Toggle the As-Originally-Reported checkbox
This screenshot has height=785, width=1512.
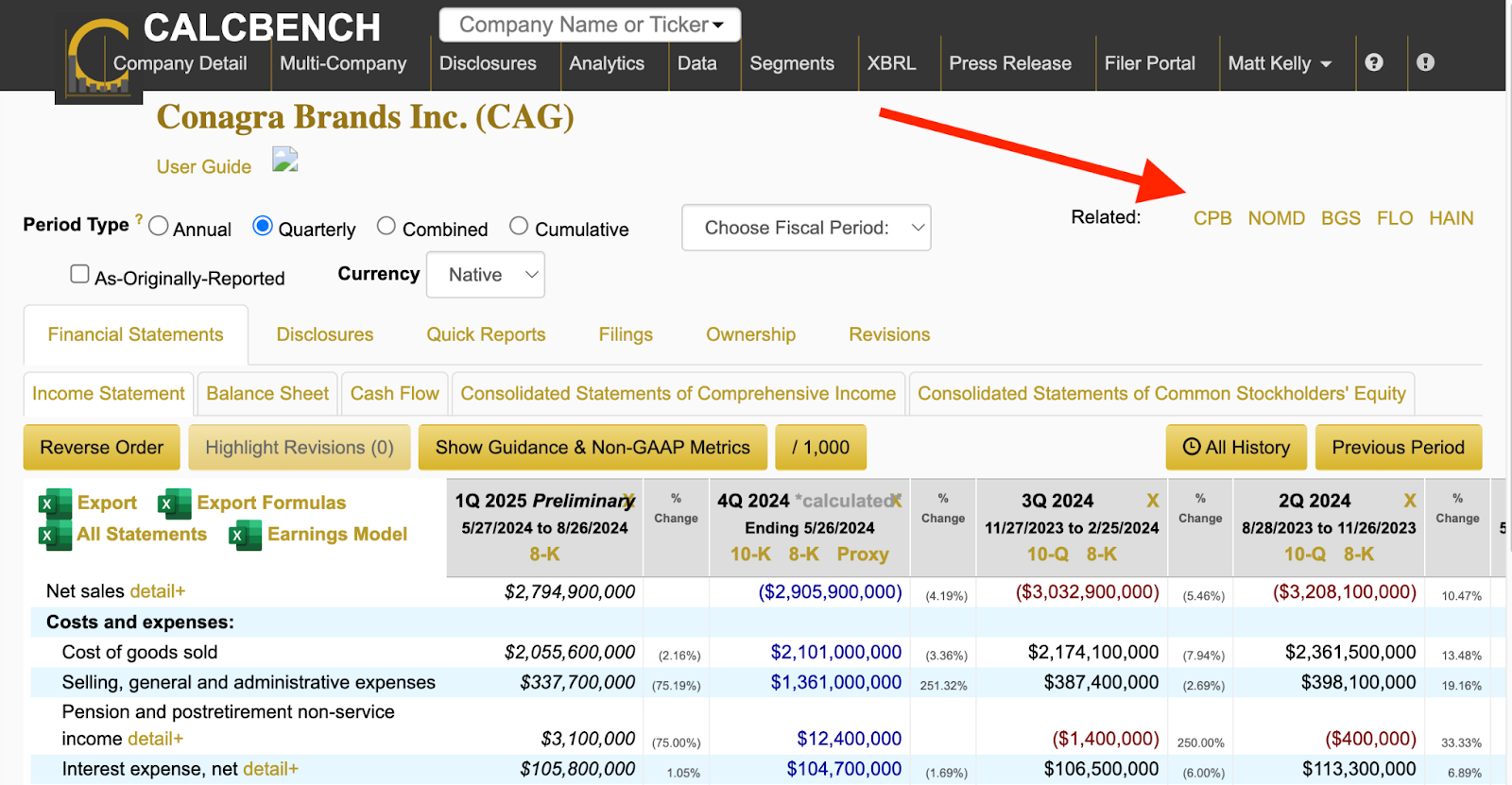pyautogui.click(x=80, y=274)
